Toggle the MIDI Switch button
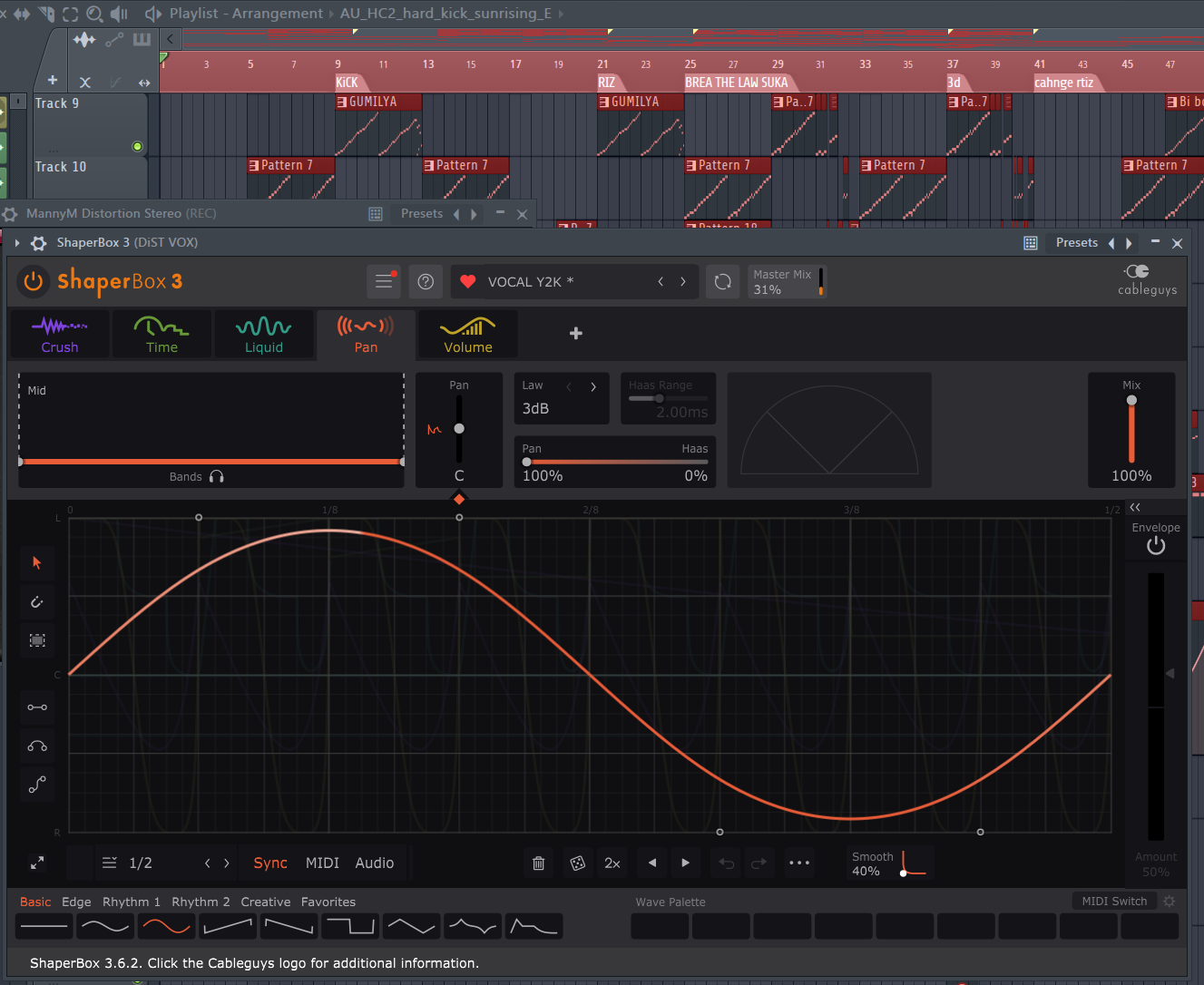The image size is (1204, 985). 1114,901
